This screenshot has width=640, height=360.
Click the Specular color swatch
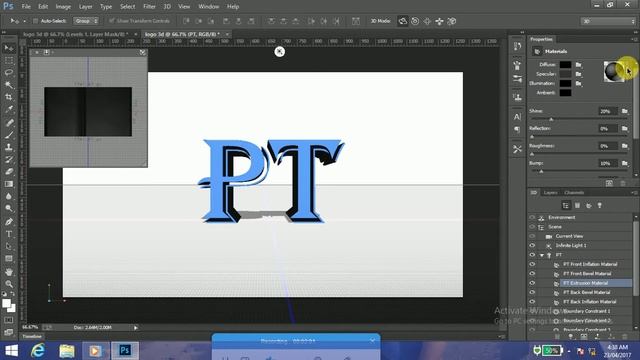click(565, 74)
